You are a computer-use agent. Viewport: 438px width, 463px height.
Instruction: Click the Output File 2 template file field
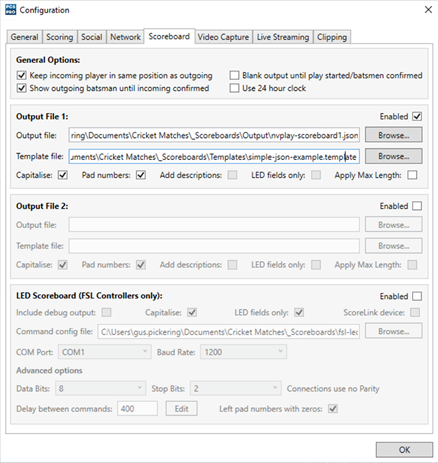coord(214,246)
